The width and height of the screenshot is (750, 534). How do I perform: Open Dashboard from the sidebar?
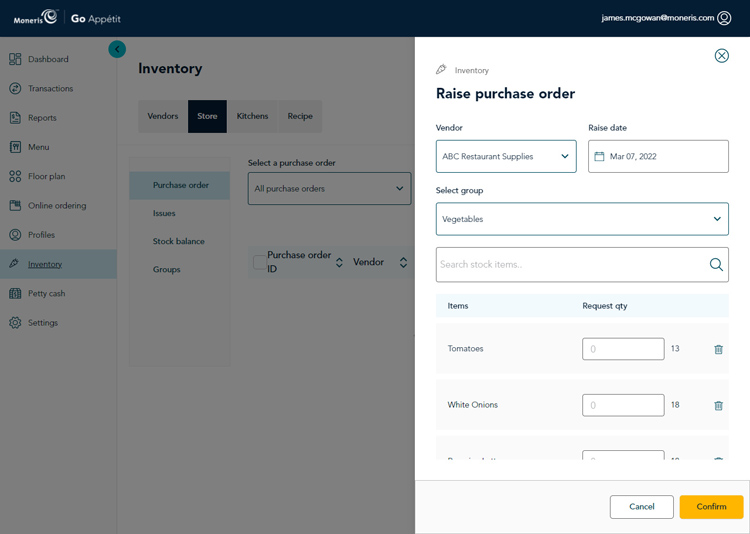pyautogui.click(x=48, y=59)
